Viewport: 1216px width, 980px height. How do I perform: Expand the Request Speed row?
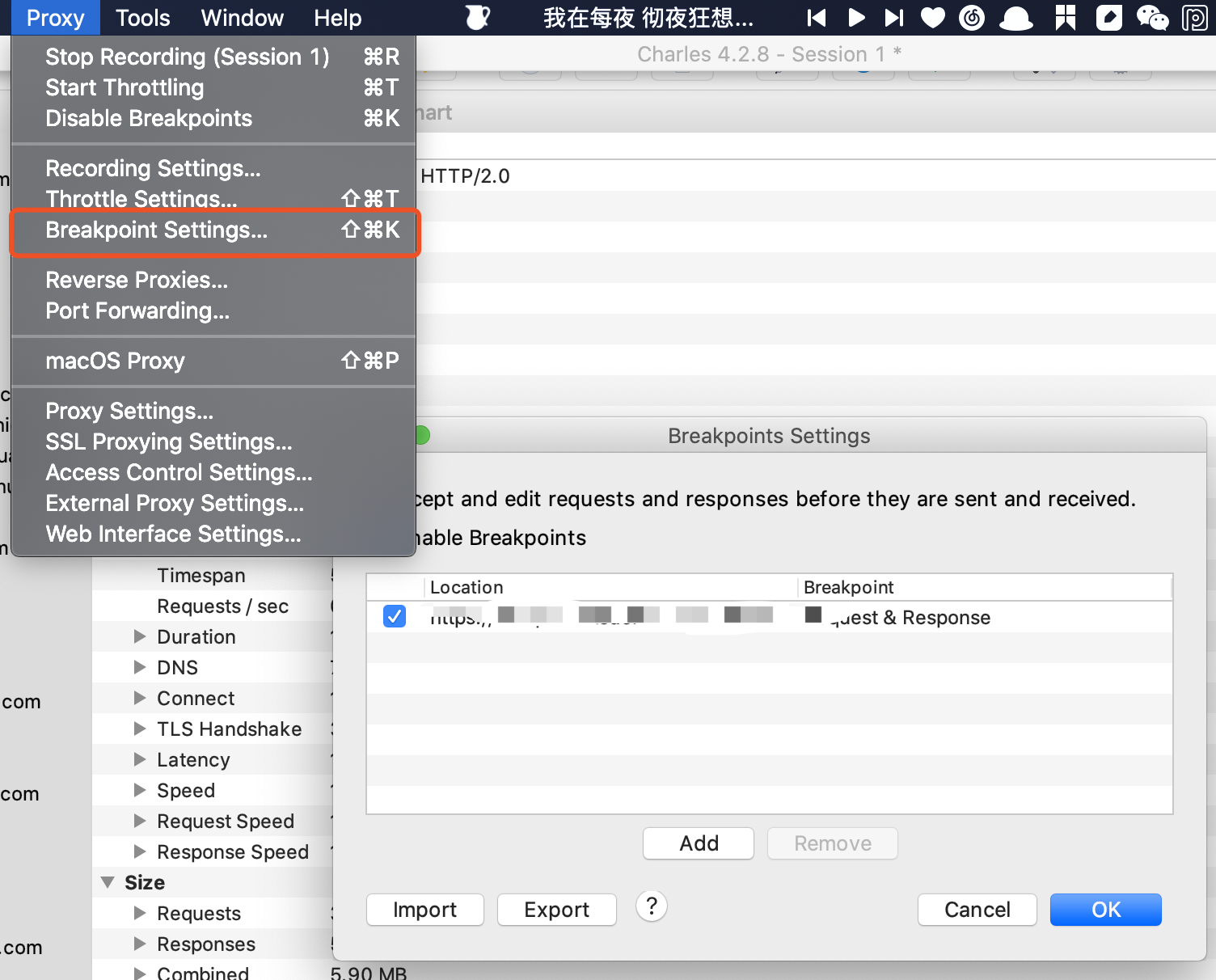pyautogui.click(x=140, y=821)
